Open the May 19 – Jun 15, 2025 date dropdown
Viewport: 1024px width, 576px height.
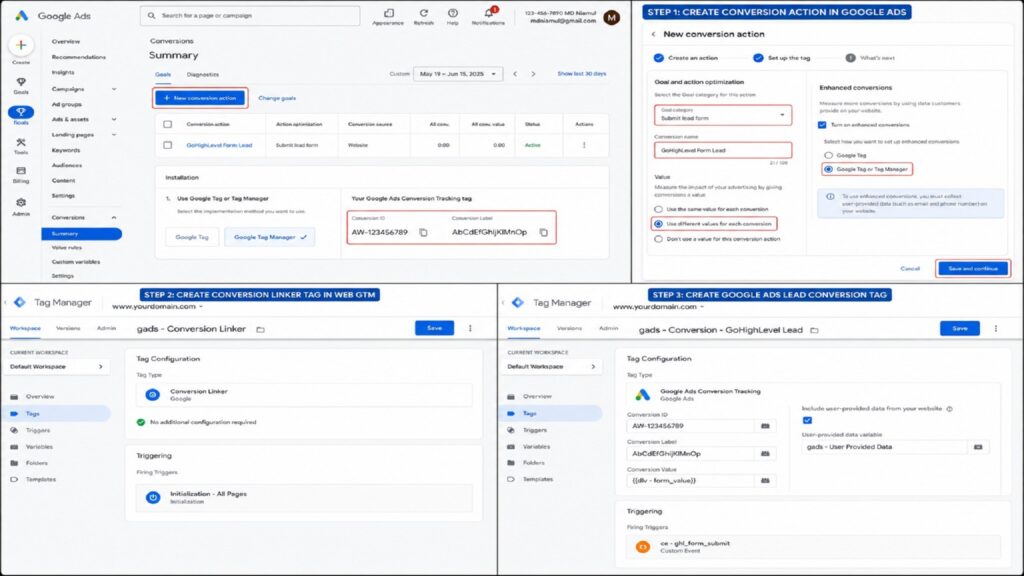click(458, 74)
